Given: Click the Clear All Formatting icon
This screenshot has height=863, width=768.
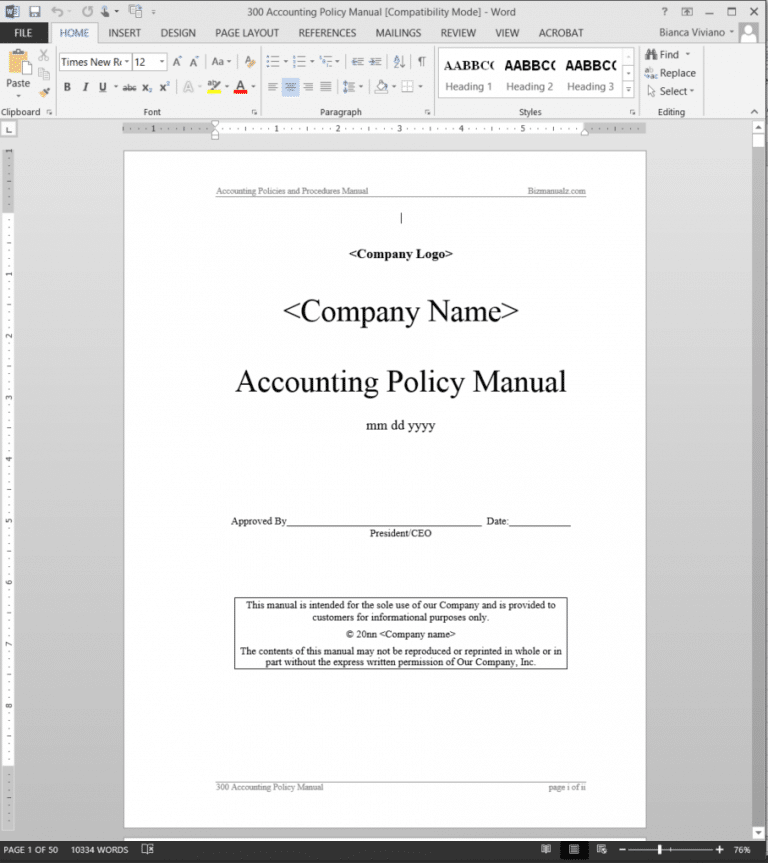Looking at the screenshot, I should coord(250,62).
